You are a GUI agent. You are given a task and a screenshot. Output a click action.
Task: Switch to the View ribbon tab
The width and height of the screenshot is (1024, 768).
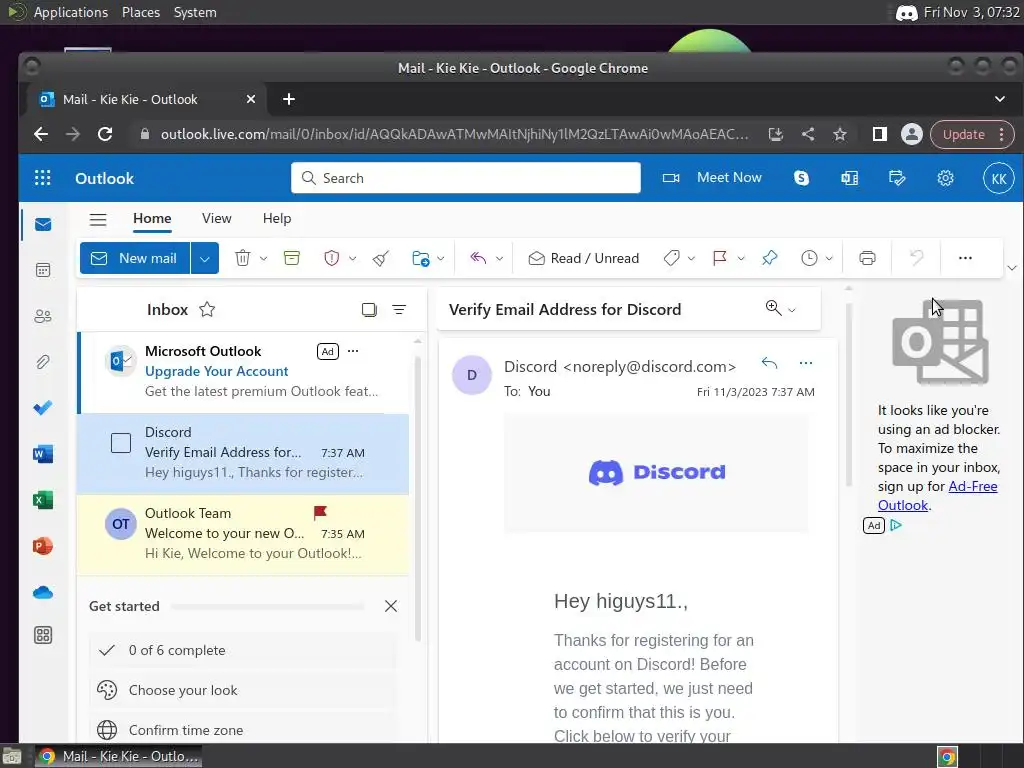point(216,219)
